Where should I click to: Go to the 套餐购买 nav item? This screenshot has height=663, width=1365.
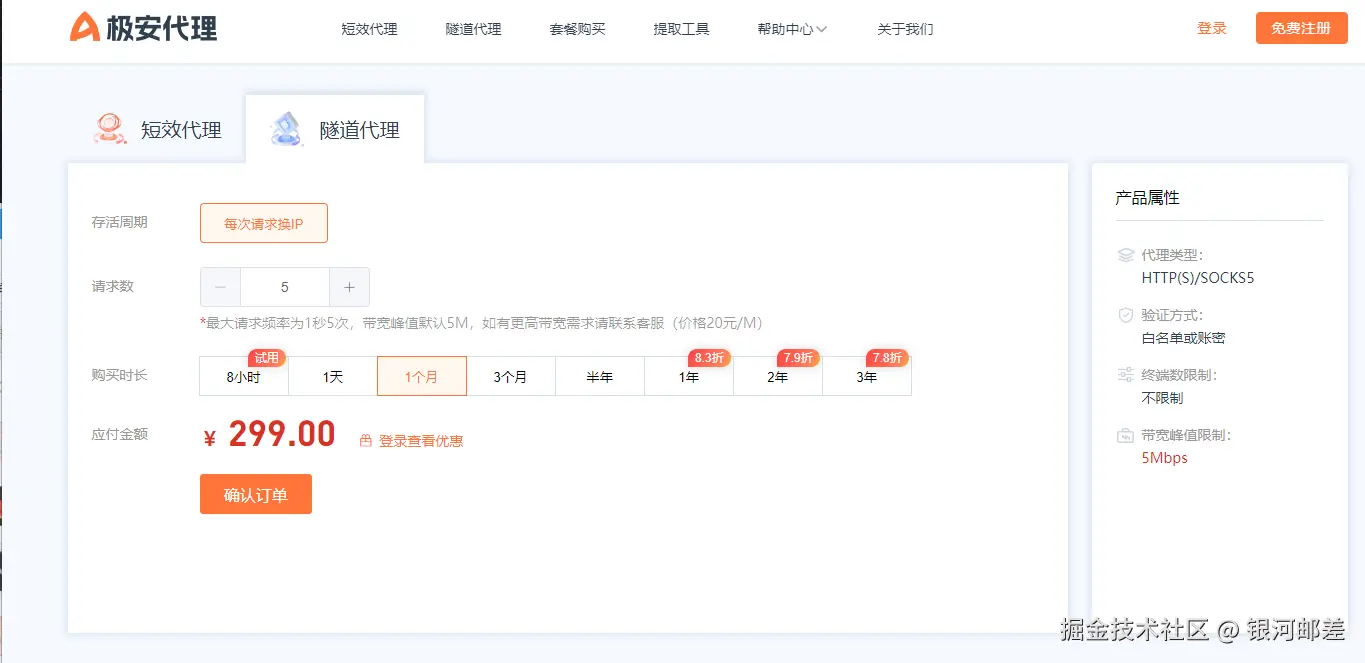click(x=577, y=29)
